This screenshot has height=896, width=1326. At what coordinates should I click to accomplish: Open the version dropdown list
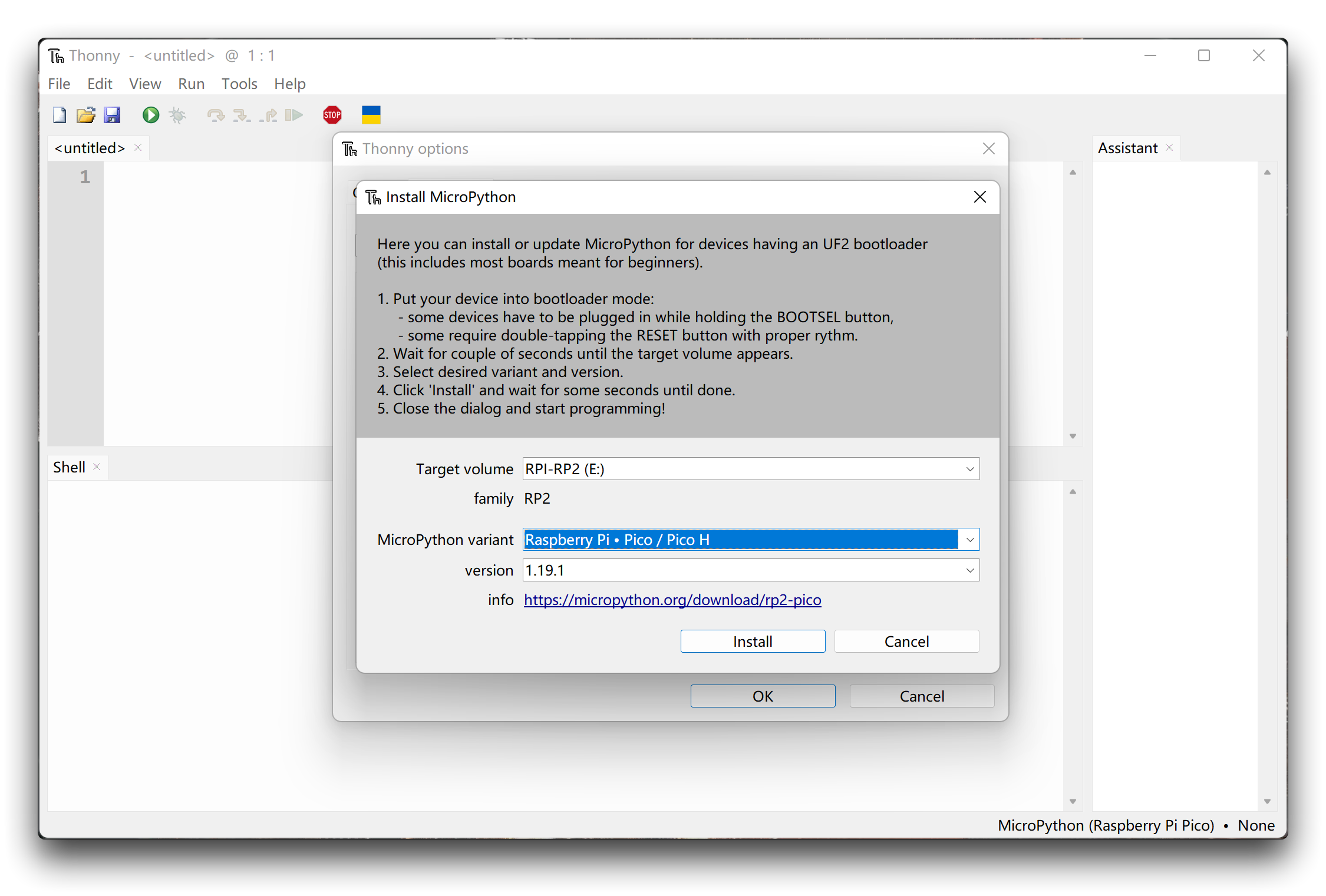click(x=969, y=570)
